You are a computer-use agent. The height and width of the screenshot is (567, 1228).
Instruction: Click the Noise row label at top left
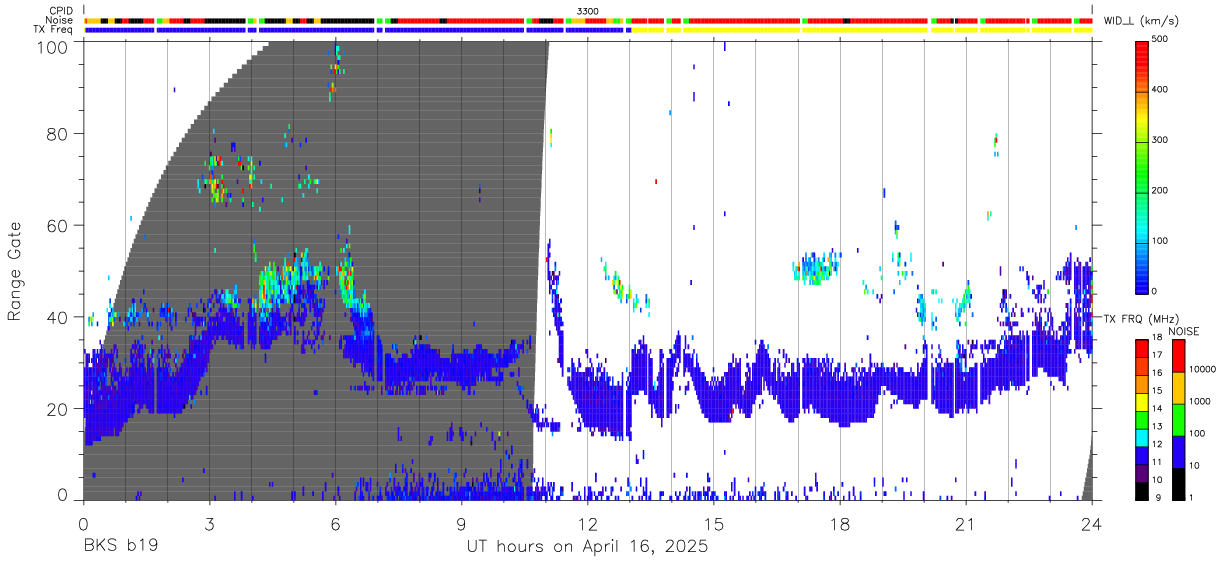tap(60, 20)
